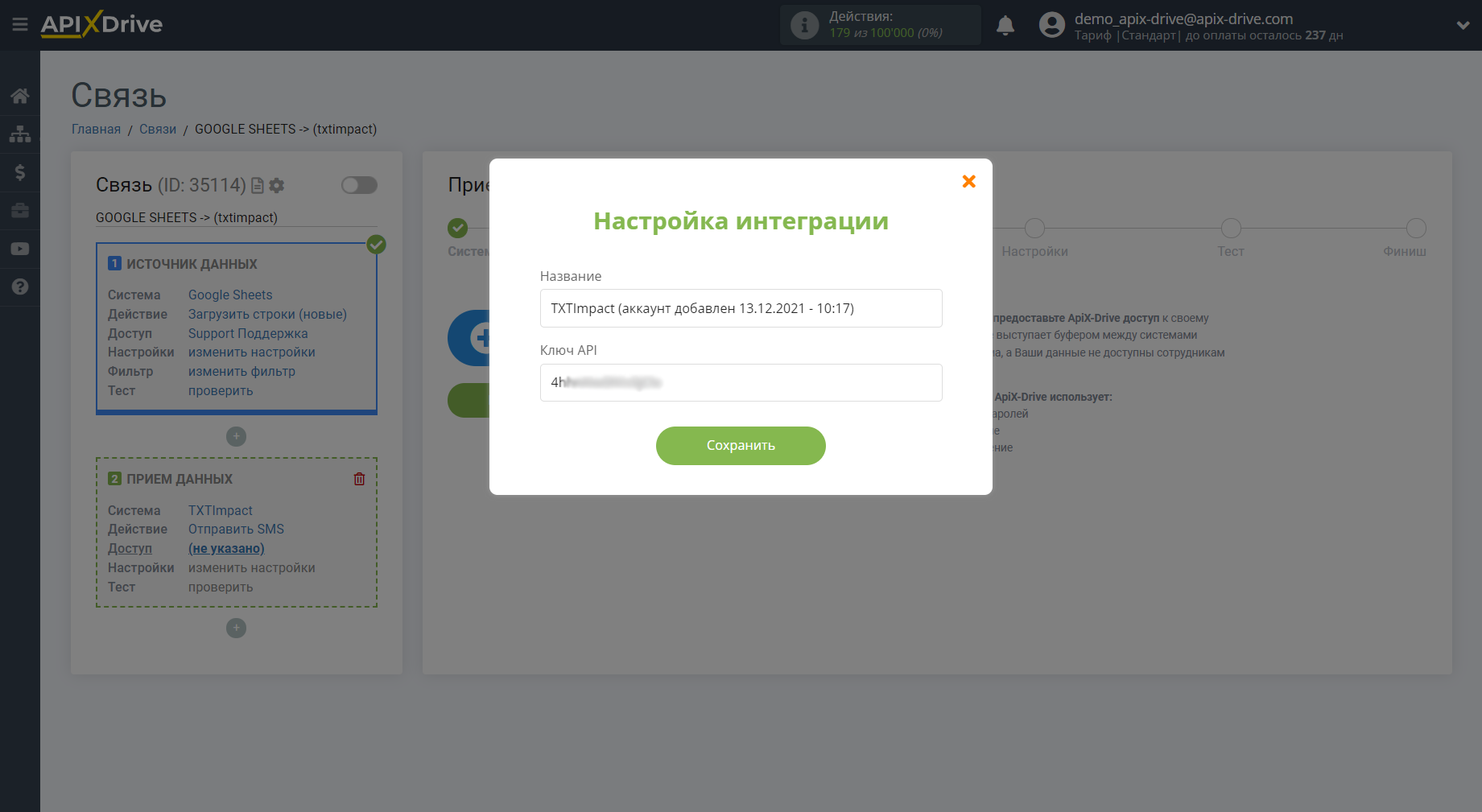Click the green checkmark on source block

point(376,245)
